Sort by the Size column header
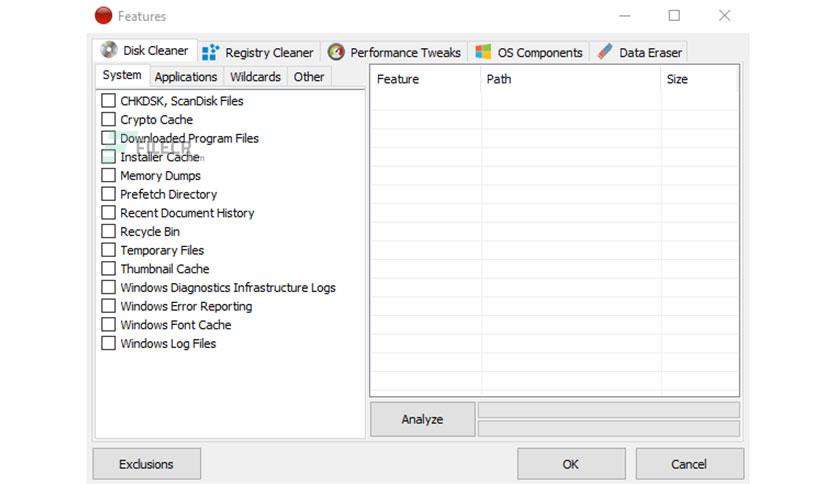The width and height of the screenshot is (836, 484). click(x=700, y=79)
